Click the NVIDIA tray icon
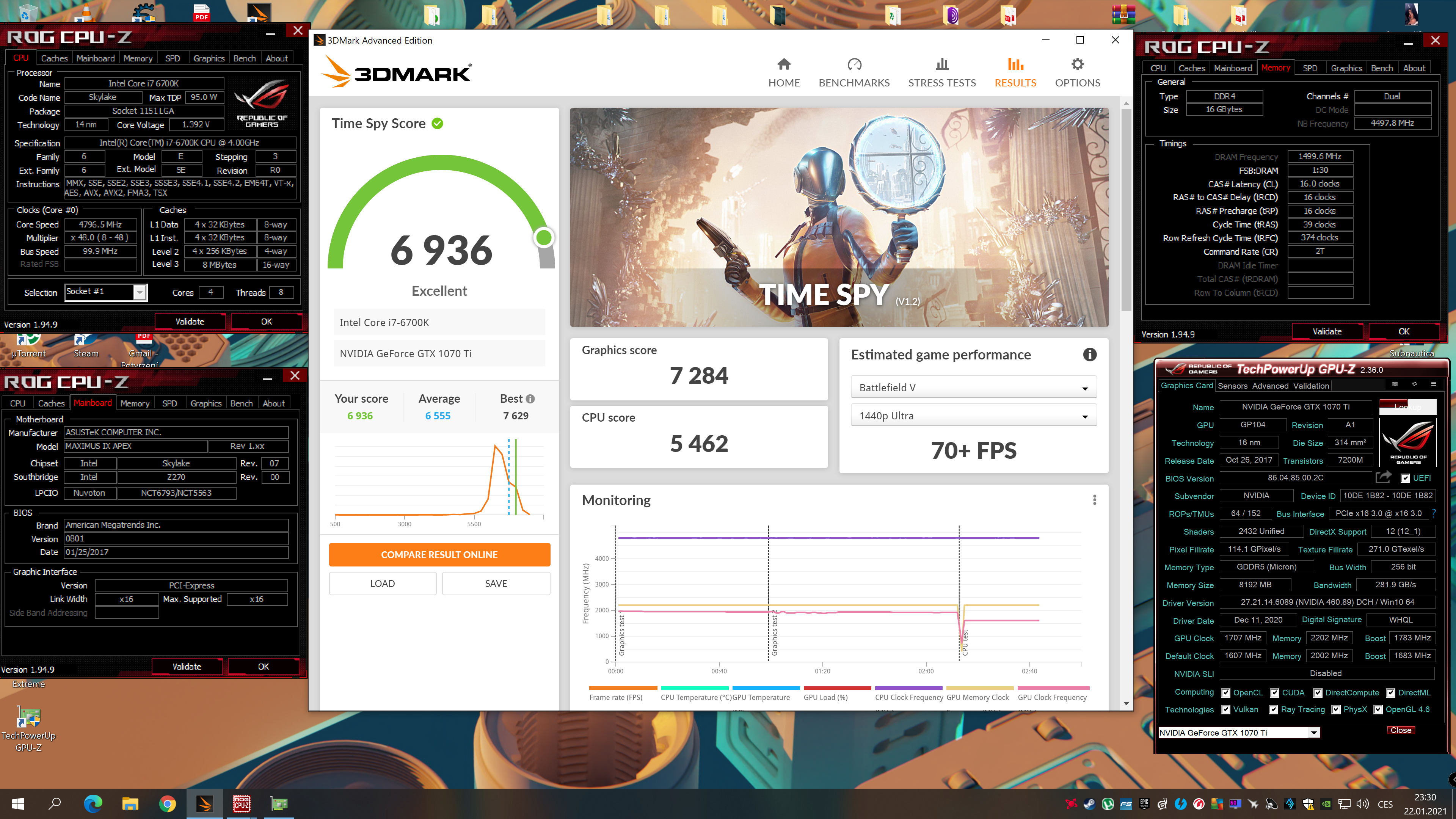 tap(1326, 804)
